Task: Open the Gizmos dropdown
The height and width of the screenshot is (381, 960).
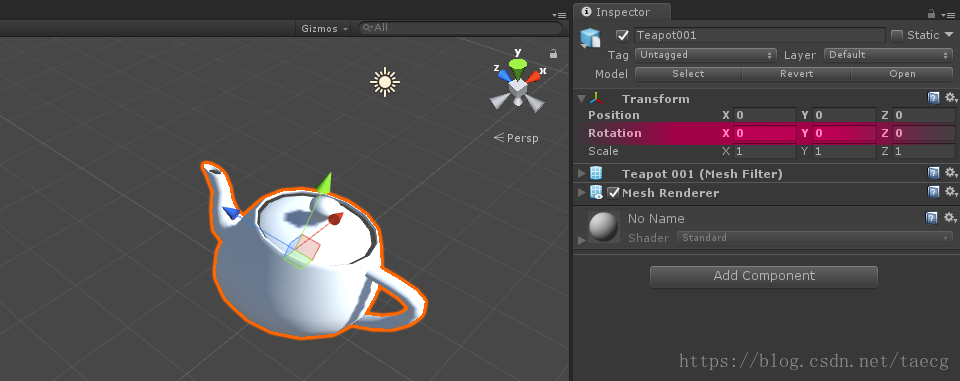Action: pos(324,28)
